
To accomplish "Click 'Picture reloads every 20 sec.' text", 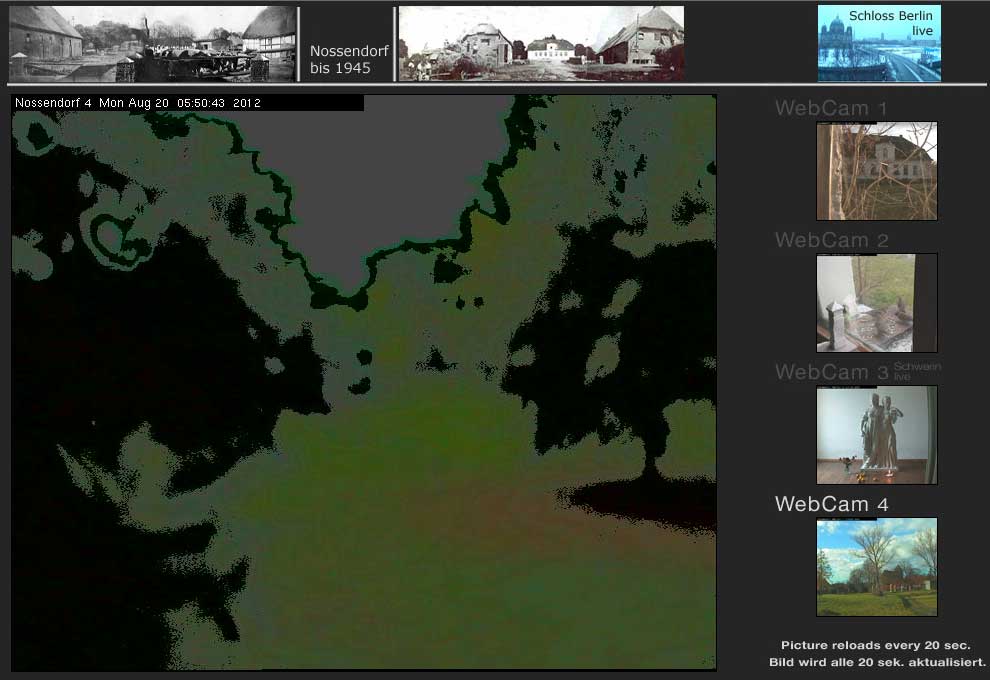I will (875, 646).
